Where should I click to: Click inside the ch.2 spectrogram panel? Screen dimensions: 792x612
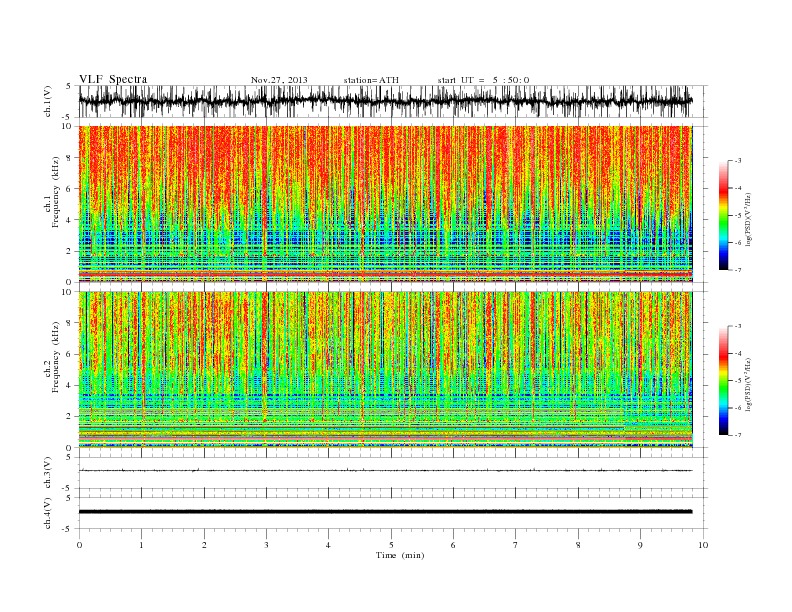click(385, 369)
